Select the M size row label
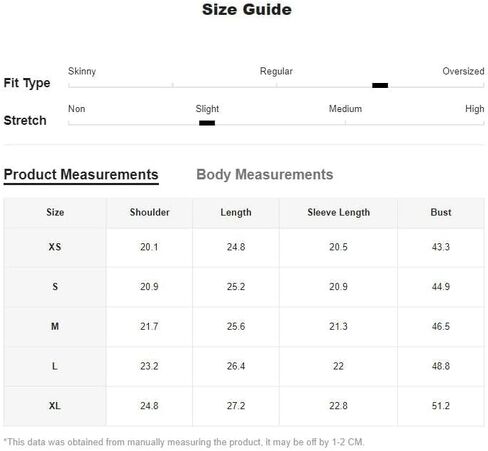488x451 pixels. [x=55, y=326]
